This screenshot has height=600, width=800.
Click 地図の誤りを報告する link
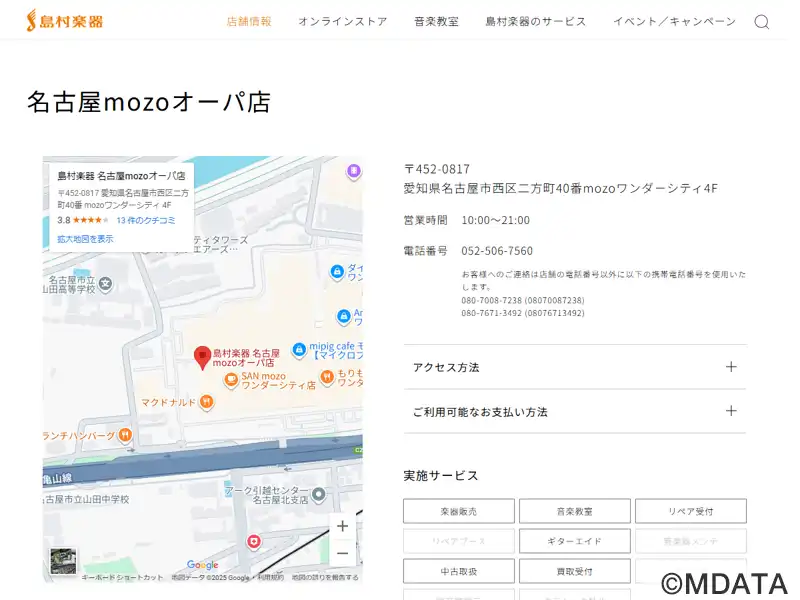pyautogui.click(x=325, y=578)
